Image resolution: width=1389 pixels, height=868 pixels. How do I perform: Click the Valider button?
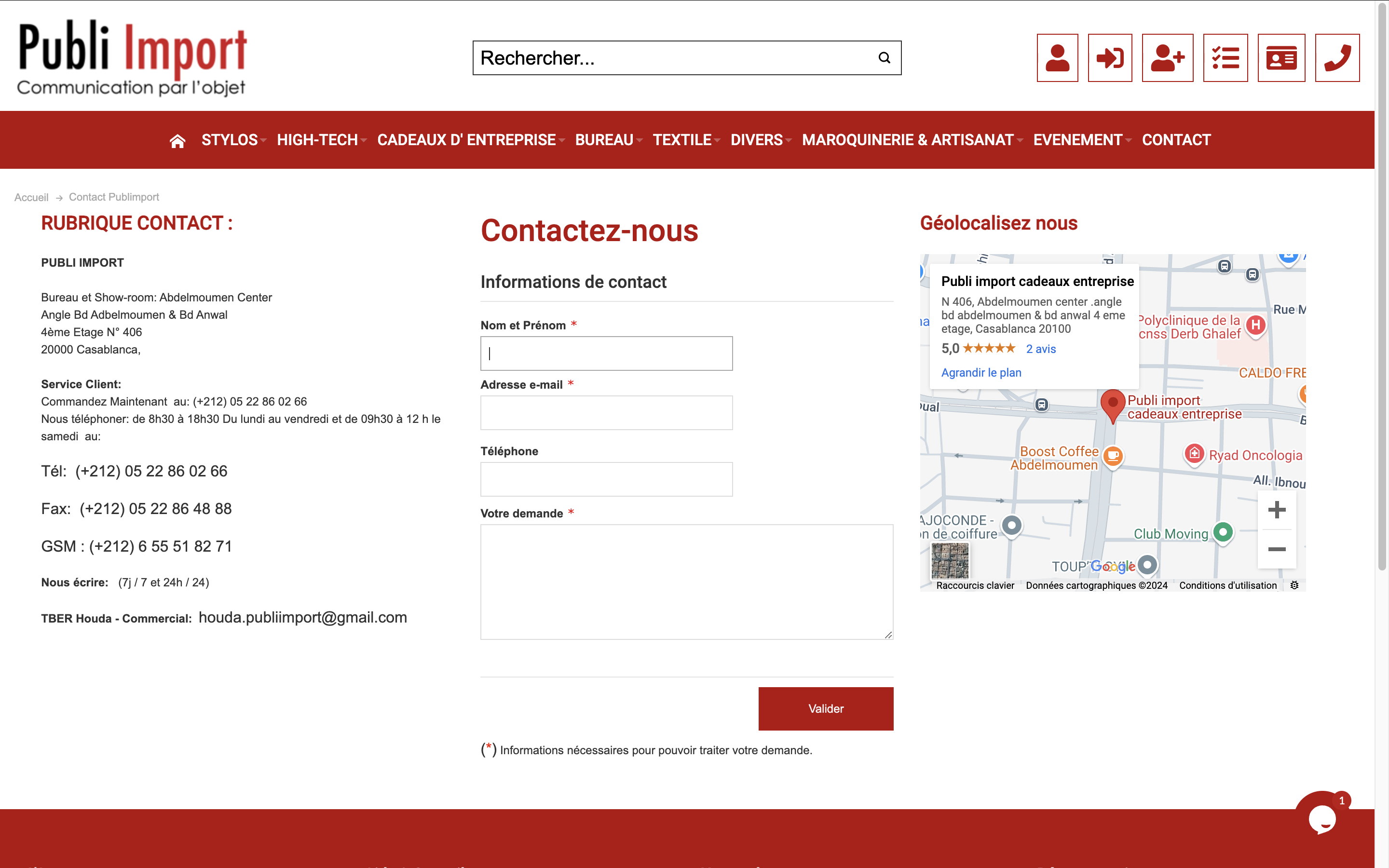826,708
